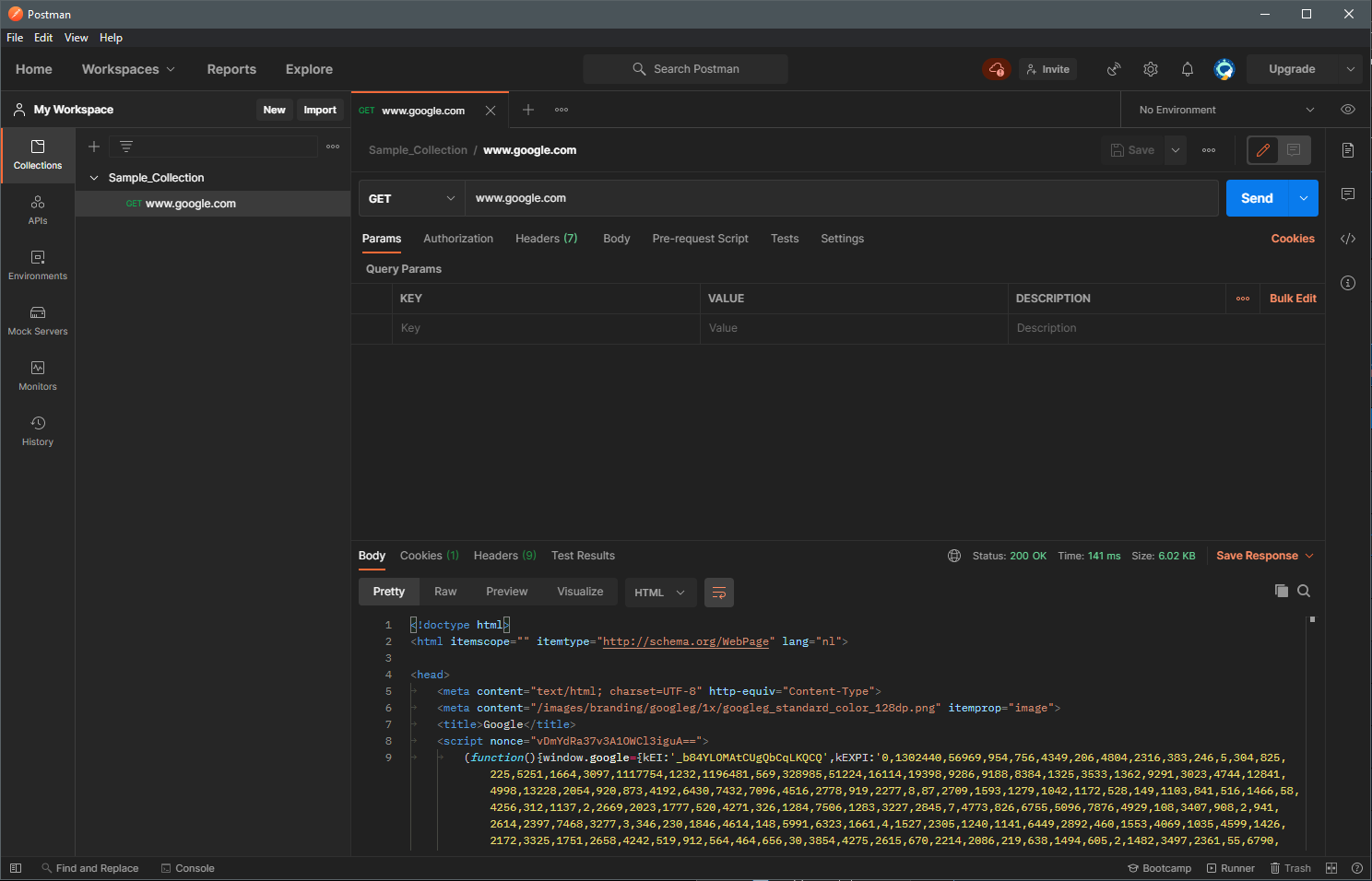Image resolution: width=1372 pixels, height=881 pixels.
Task: Open the documentation icon in the right sidebar
Action: click(x=1348, y=150)
